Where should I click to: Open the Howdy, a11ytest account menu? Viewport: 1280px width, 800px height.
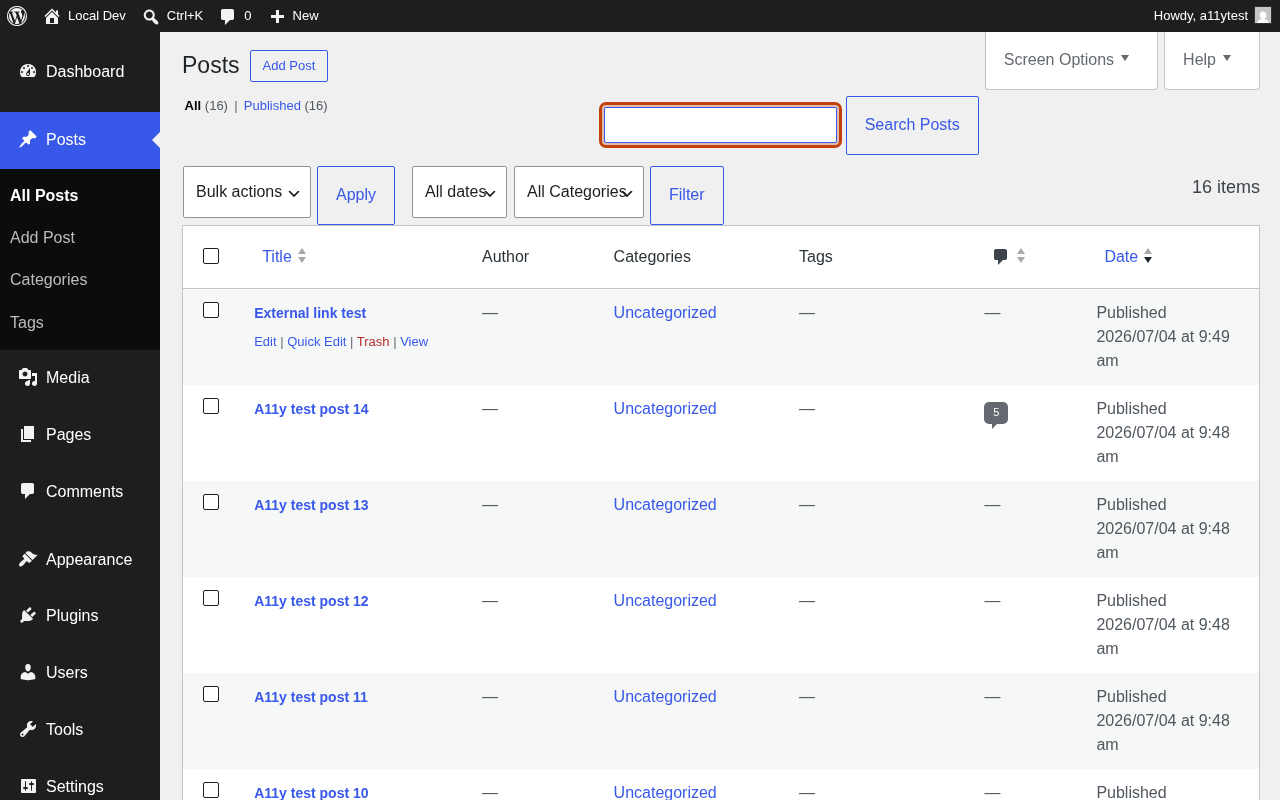pyautogui.click(x=1212, y=16)
